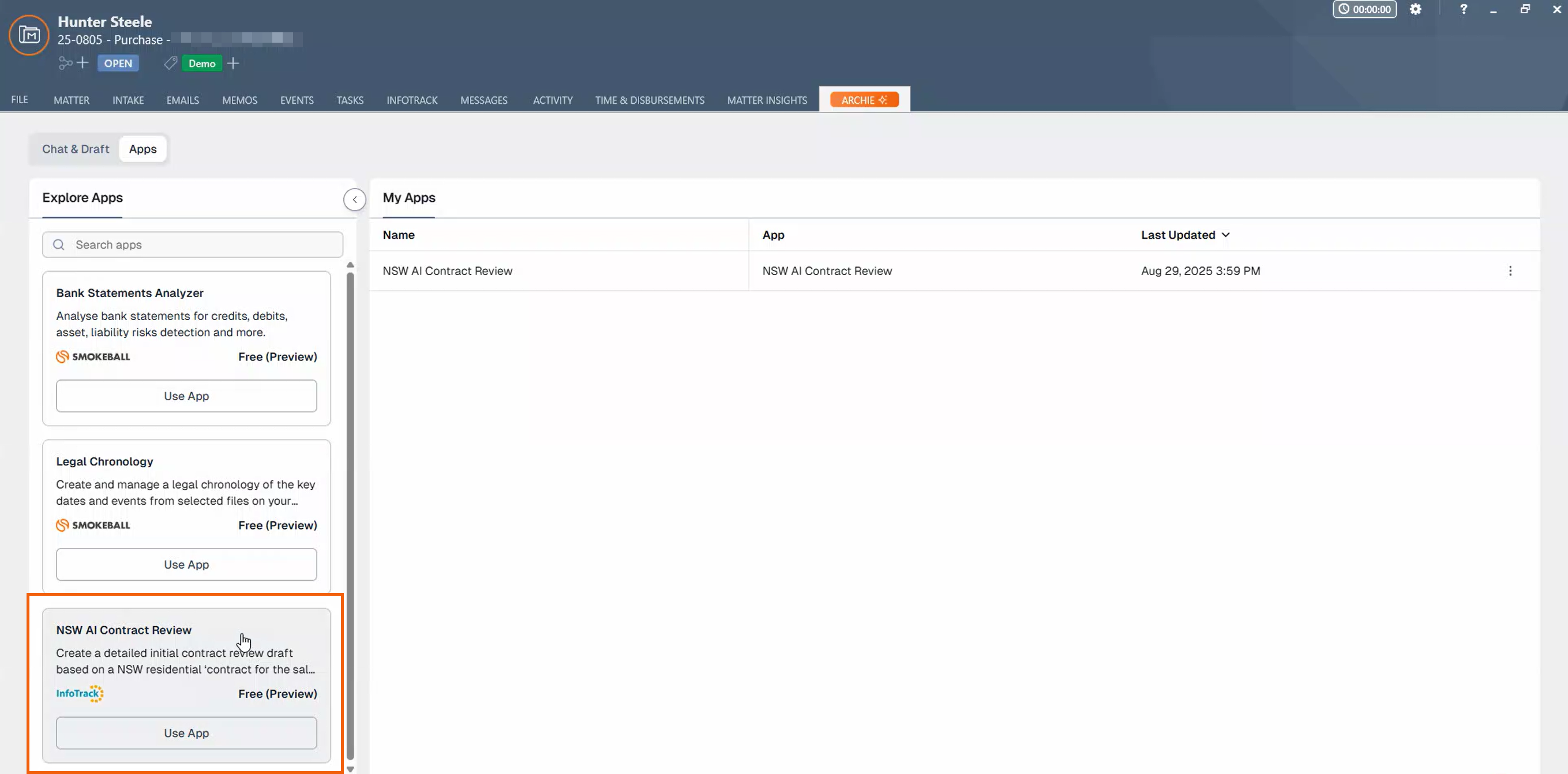Viewport: 1568px width, 774px height.
Task: Add a related matter with plus icon
Action: point(82,63)
